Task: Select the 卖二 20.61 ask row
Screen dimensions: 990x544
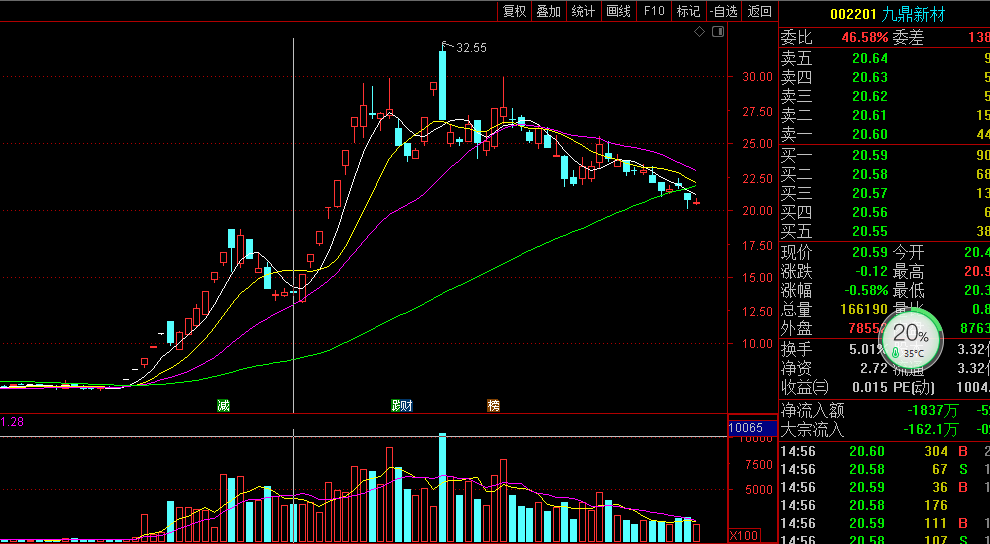Action: (885, 115)
